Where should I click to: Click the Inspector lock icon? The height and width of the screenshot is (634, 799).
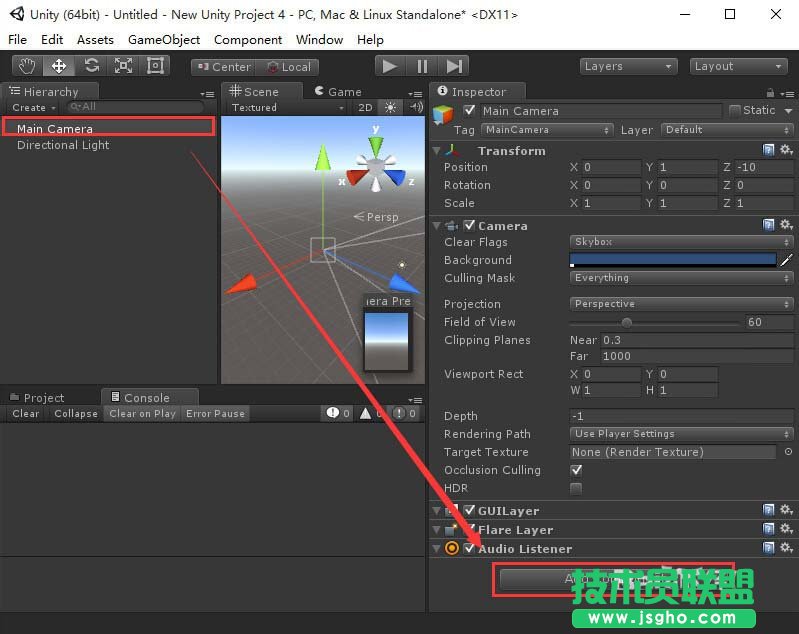pos(770,93)
